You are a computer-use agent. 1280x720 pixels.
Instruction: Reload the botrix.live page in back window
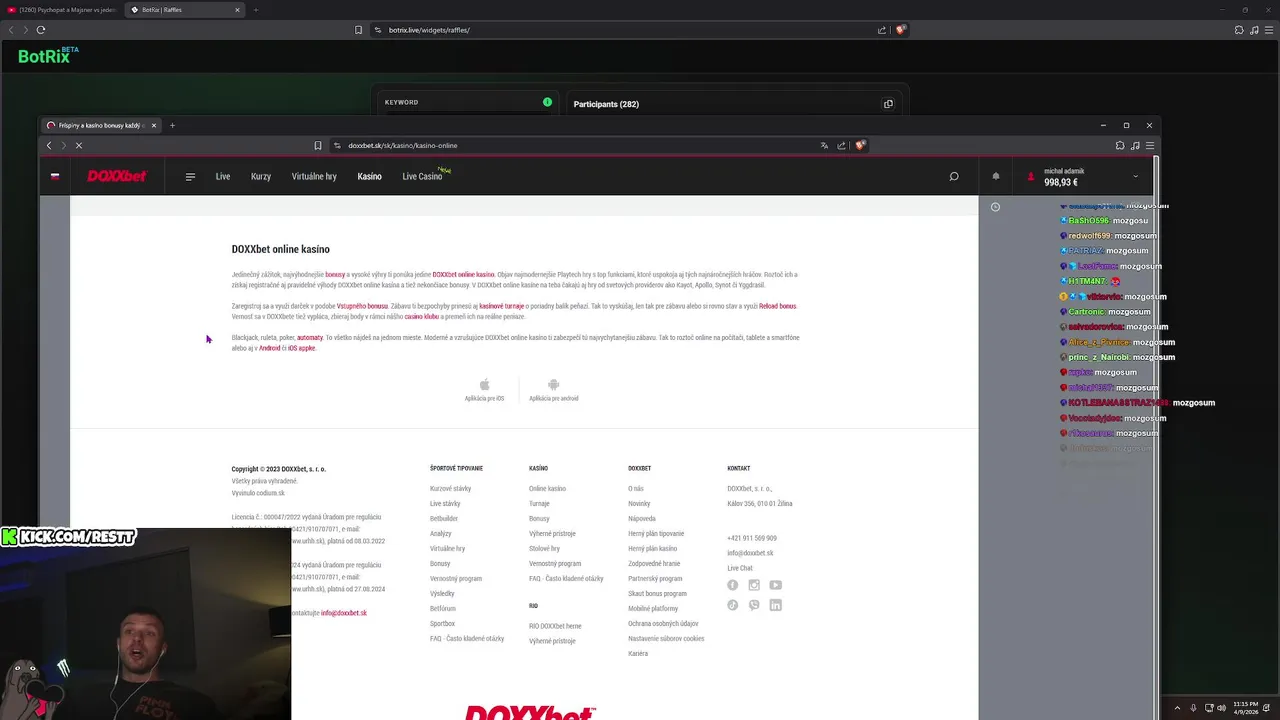[x=41, y=30]
